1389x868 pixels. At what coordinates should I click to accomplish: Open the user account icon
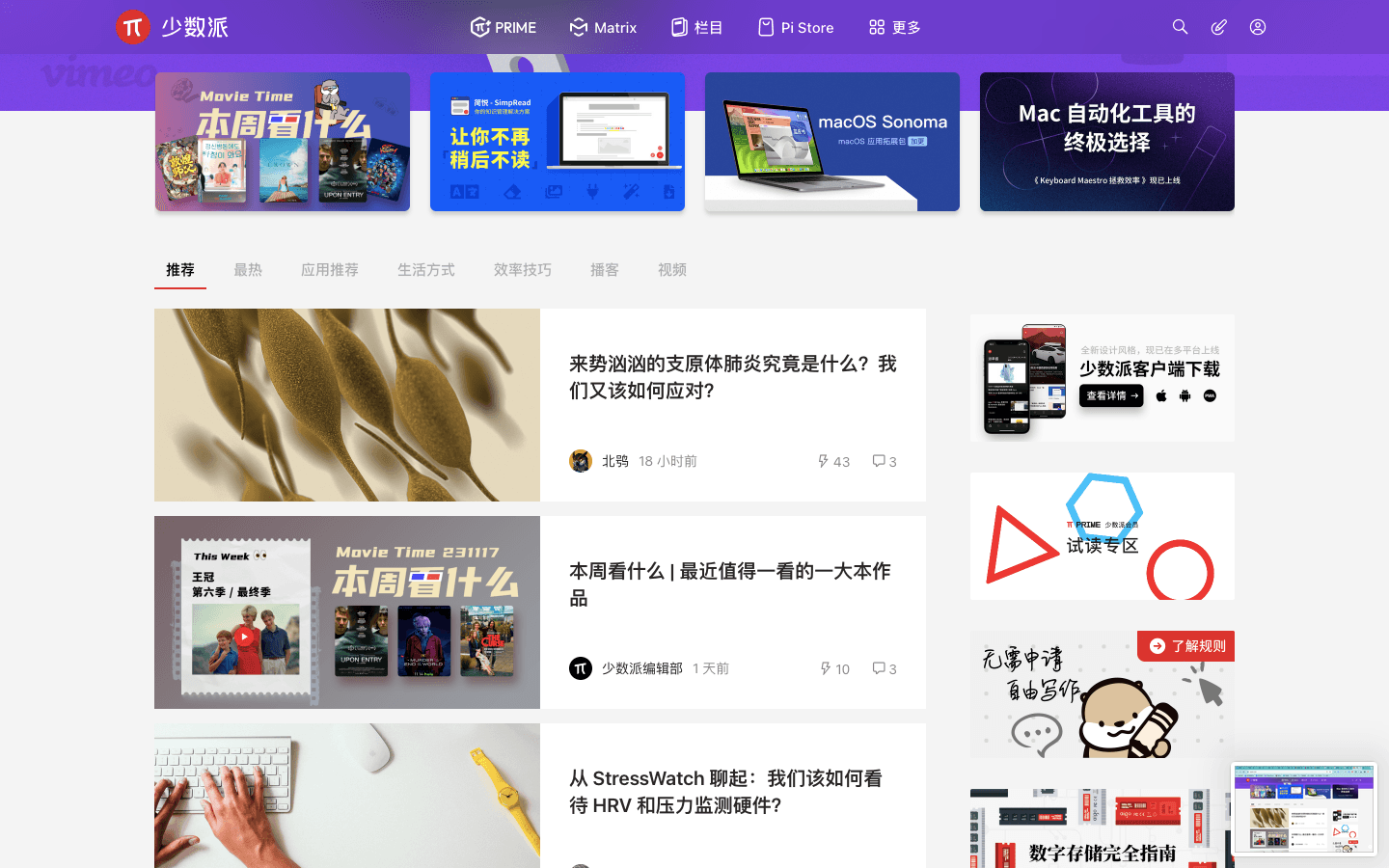[x=1258, y=27]
